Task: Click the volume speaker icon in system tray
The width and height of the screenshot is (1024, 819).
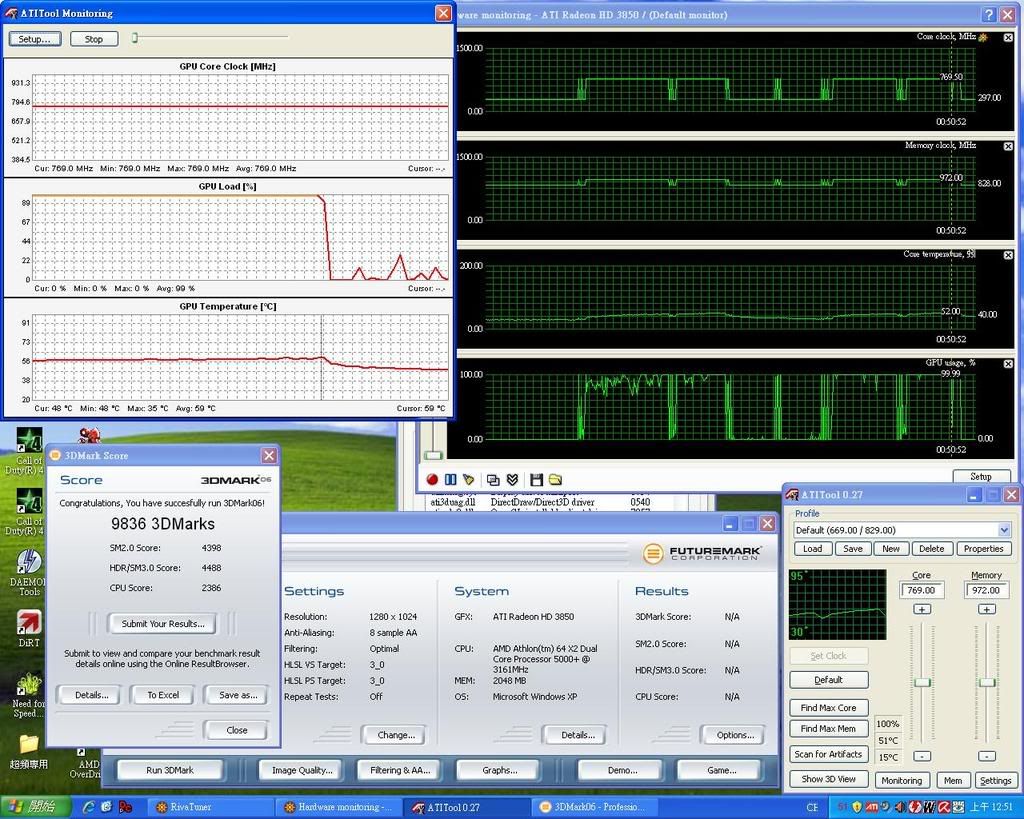Action: [x=900, y=807]
